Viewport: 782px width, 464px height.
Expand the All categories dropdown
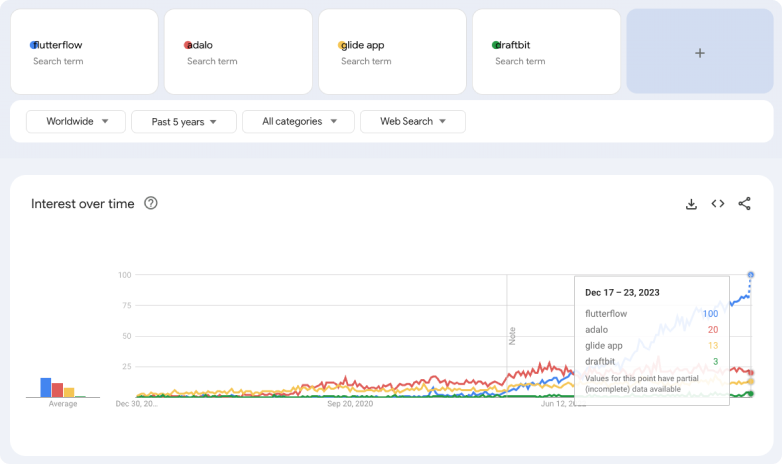tap(298, 121)
